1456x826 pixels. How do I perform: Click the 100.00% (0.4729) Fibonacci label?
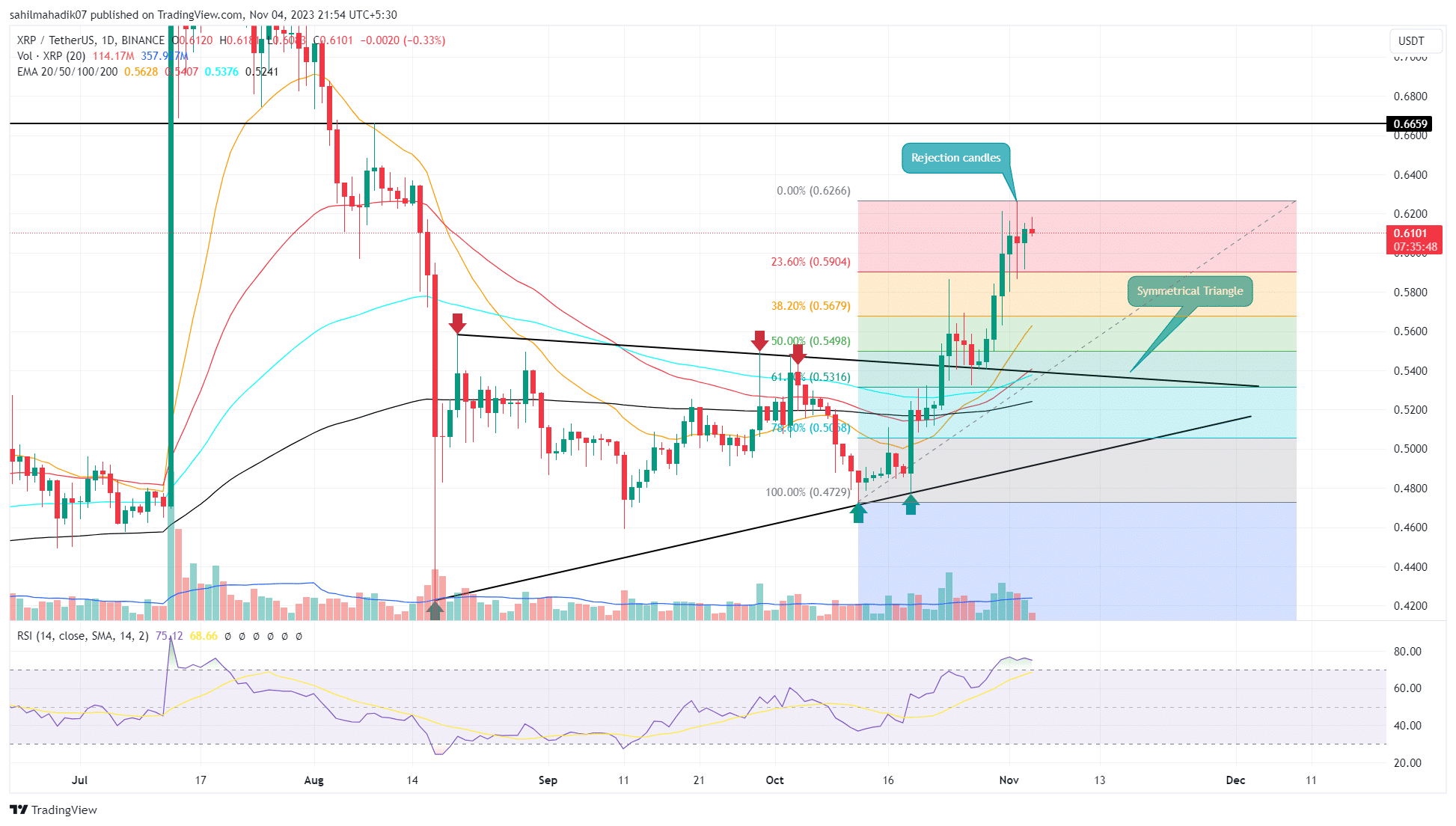click(808, 492)
